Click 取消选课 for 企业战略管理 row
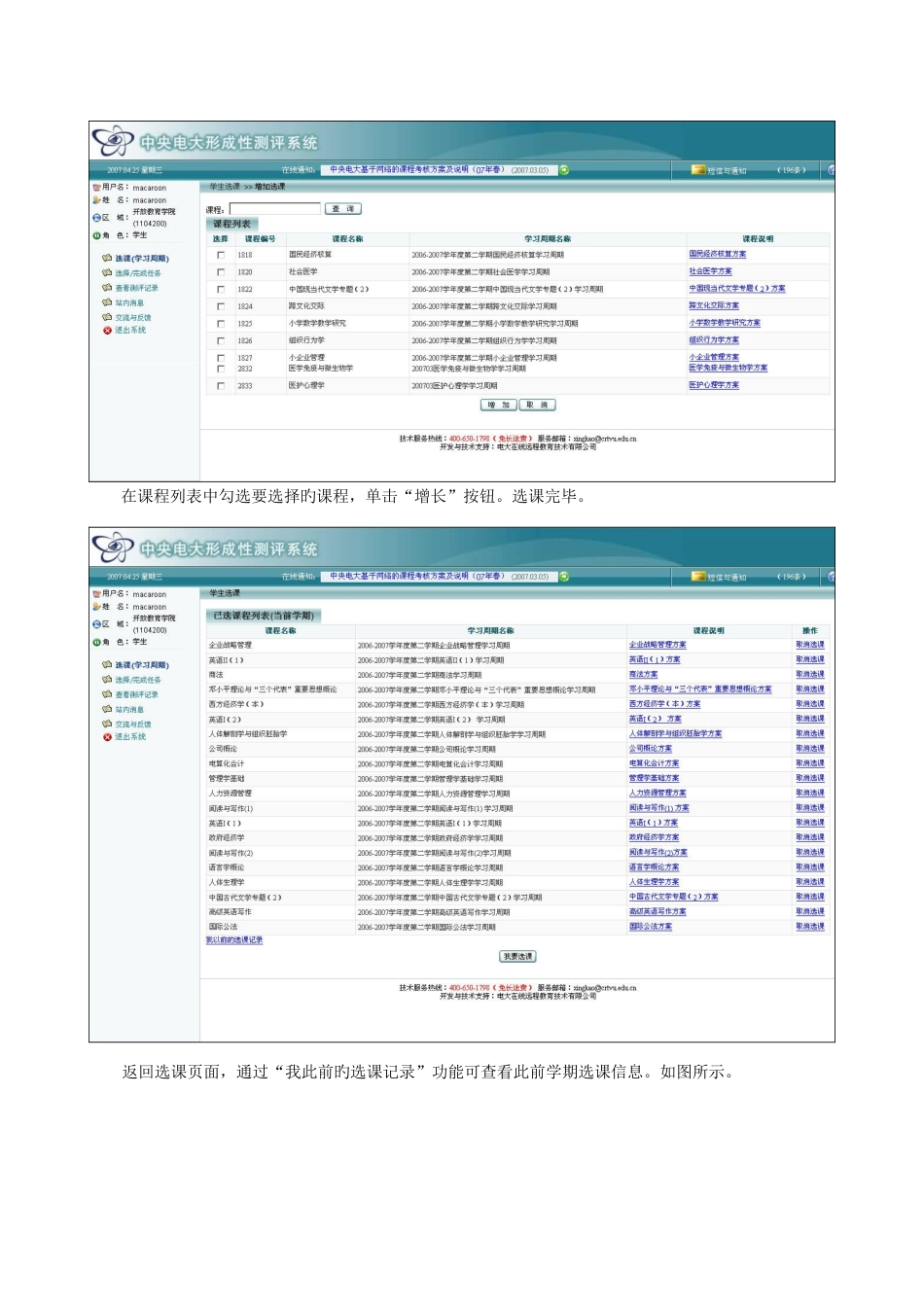The width and height of the screenshot is (924, 1307). pyautogui.click(x=809, y=646)
